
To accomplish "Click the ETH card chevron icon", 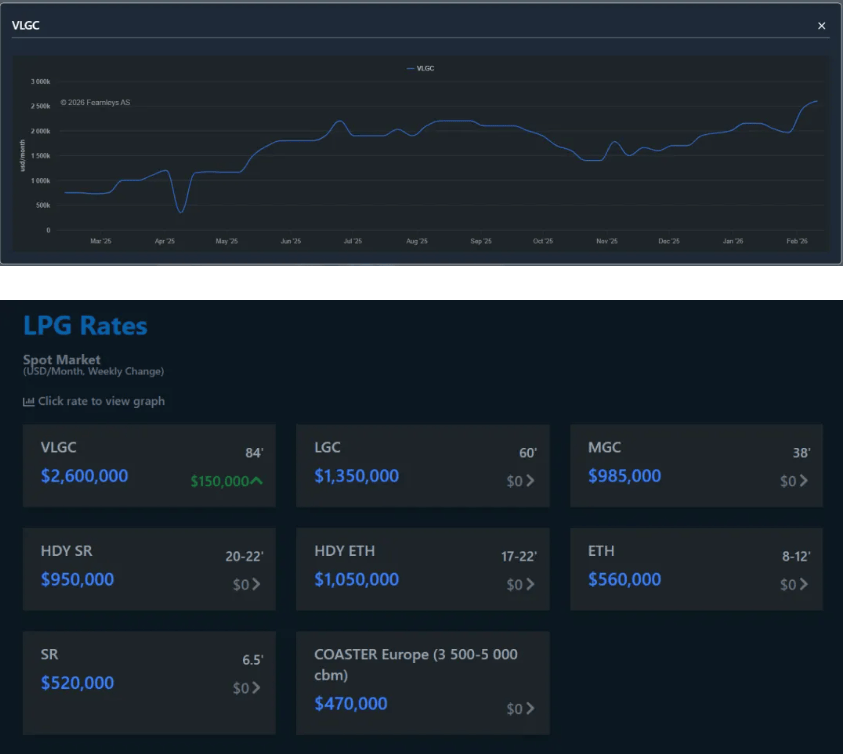I will [x=804, y=585].
